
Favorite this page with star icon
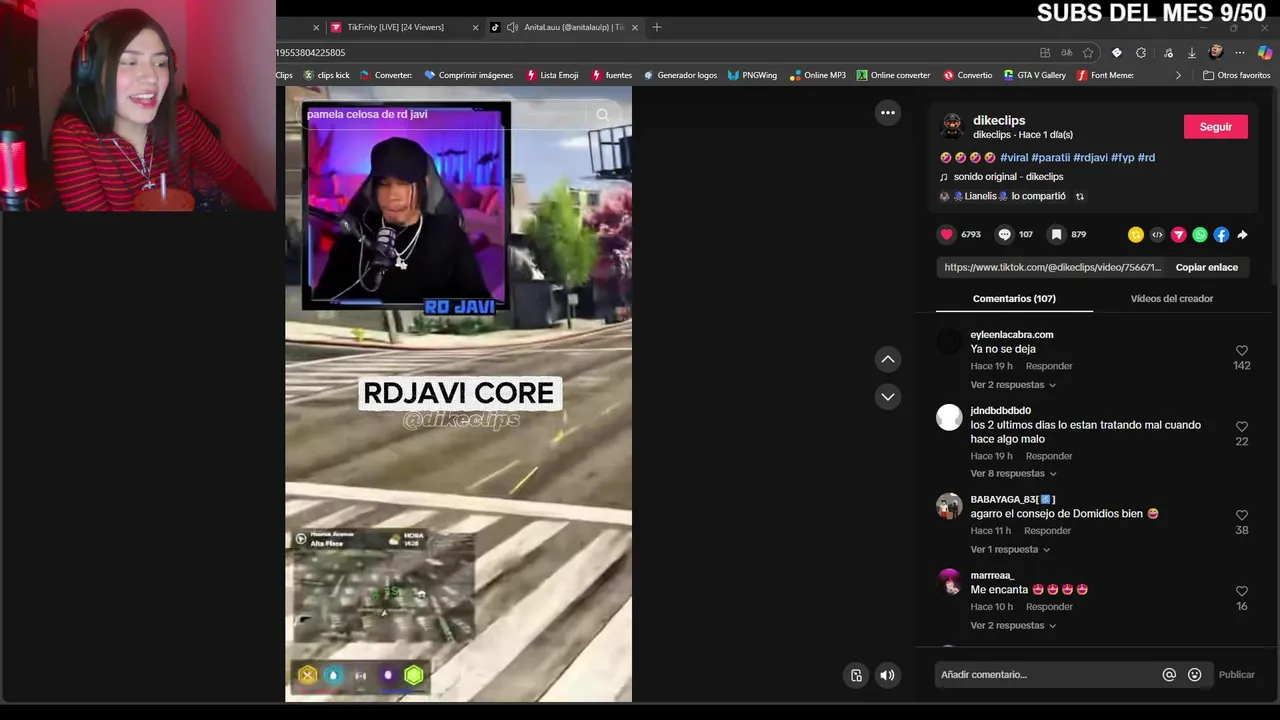point(1088,53)
